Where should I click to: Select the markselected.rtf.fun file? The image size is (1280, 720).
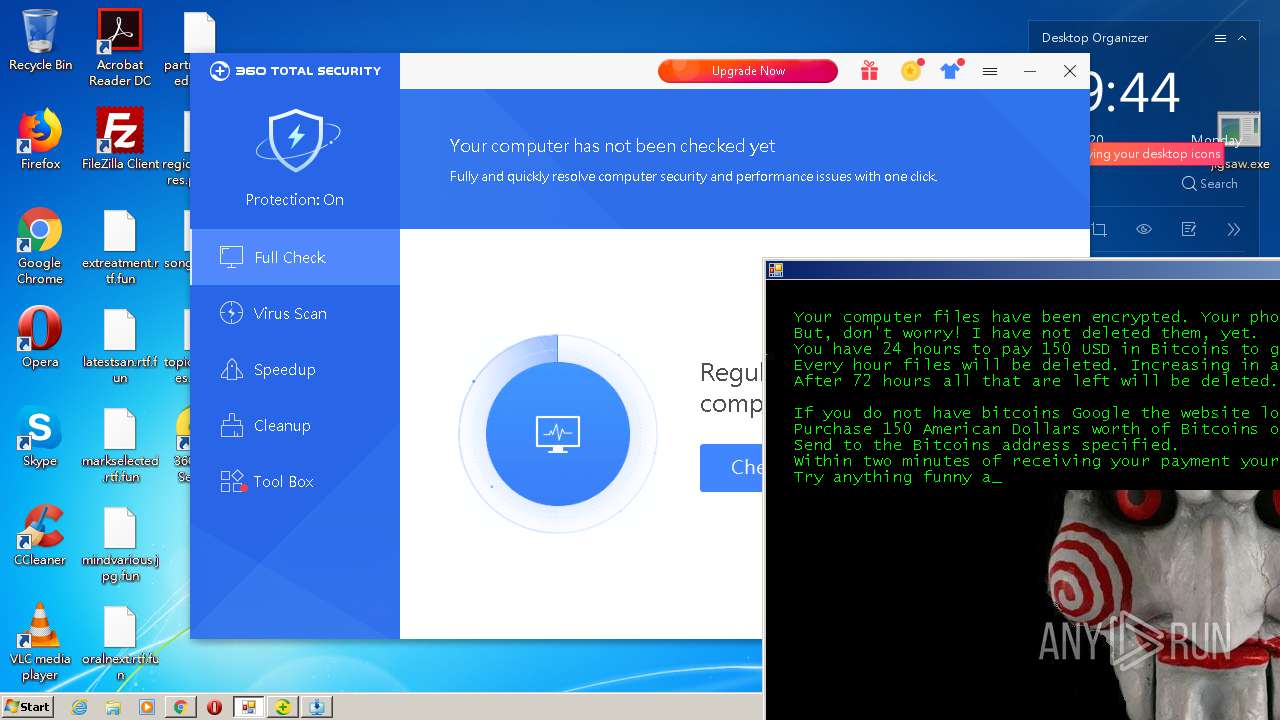point(120,445)
